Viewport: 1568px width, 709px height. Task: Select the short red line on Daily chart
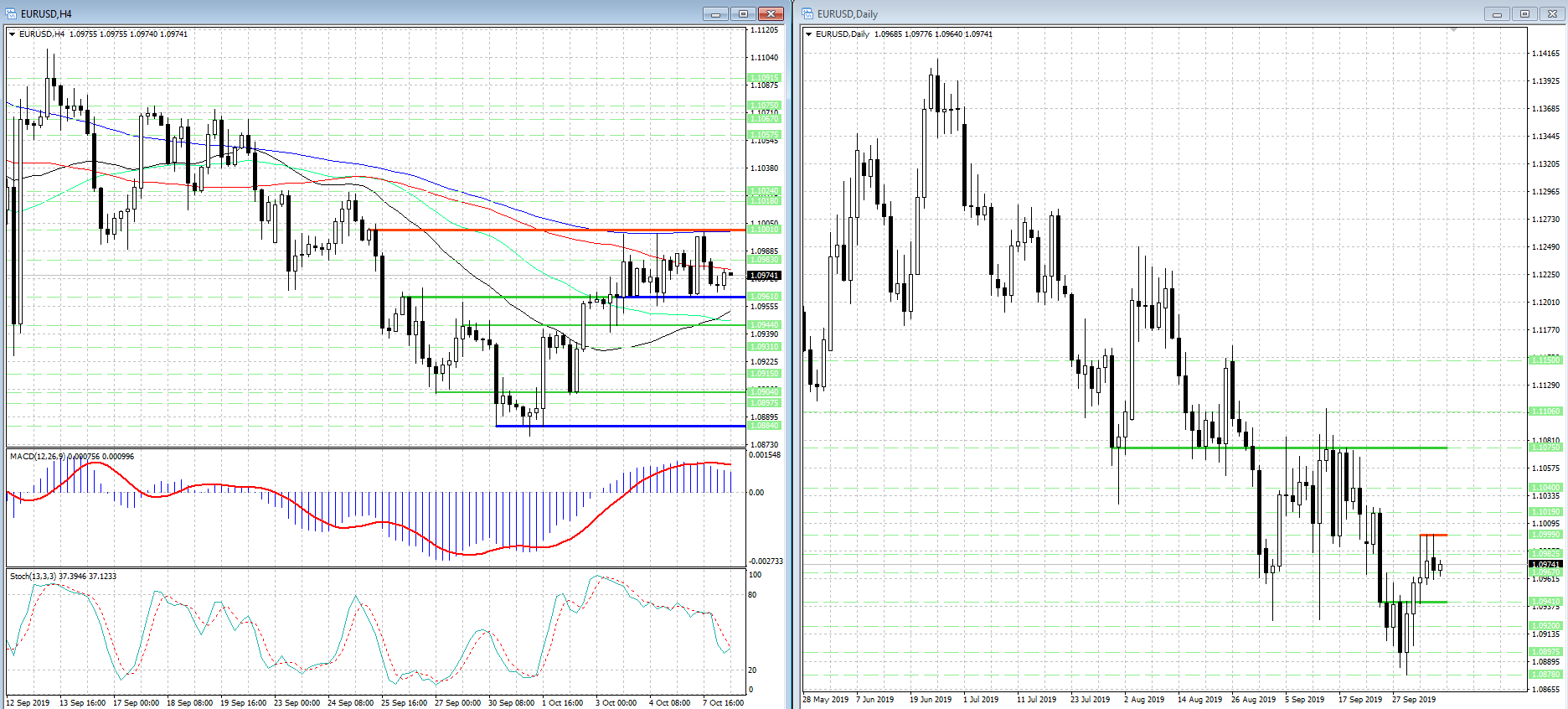click(x=1433, y=535)
